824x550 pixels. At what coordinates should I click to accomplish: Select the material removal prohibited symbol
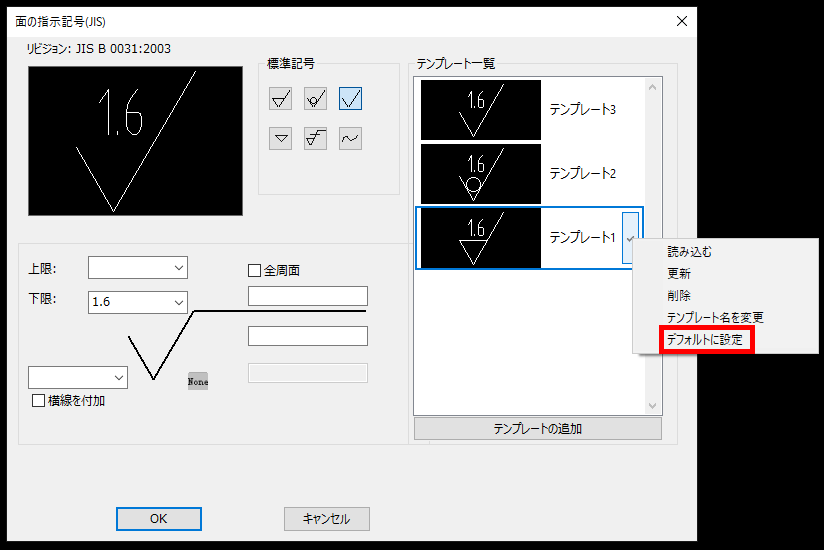point(315,98)
